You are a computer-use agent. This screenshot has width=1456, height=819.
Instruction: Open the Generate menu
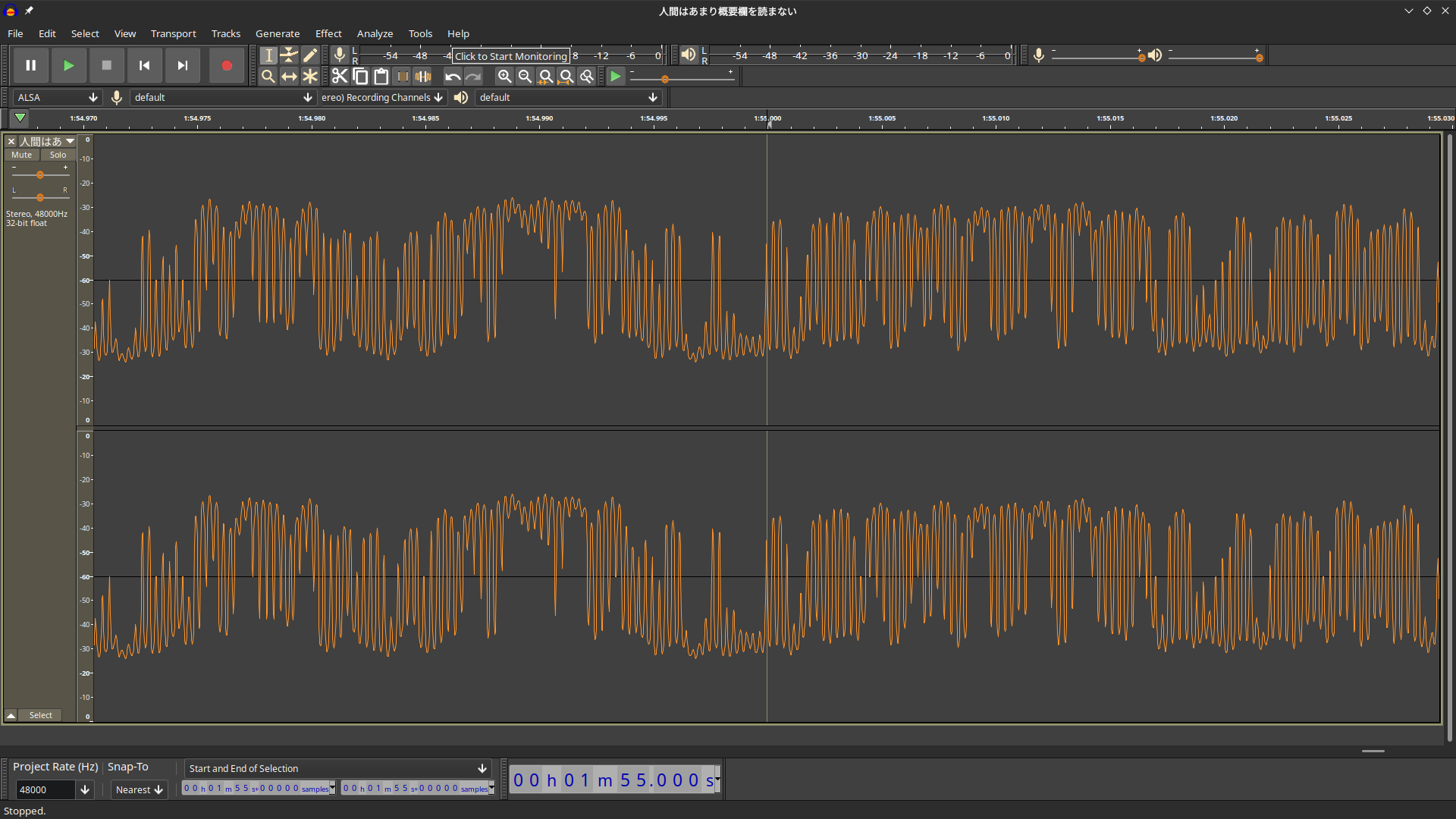pos(278,33)
